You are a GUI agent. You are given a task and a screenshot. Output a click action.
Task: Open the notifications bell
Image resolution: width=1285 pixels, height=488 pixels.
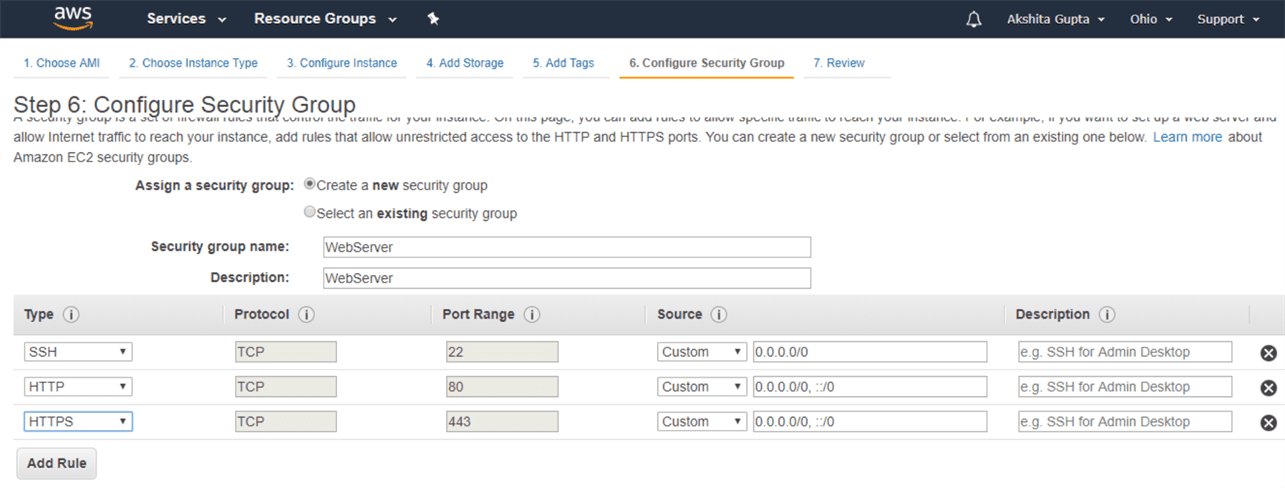973,19
